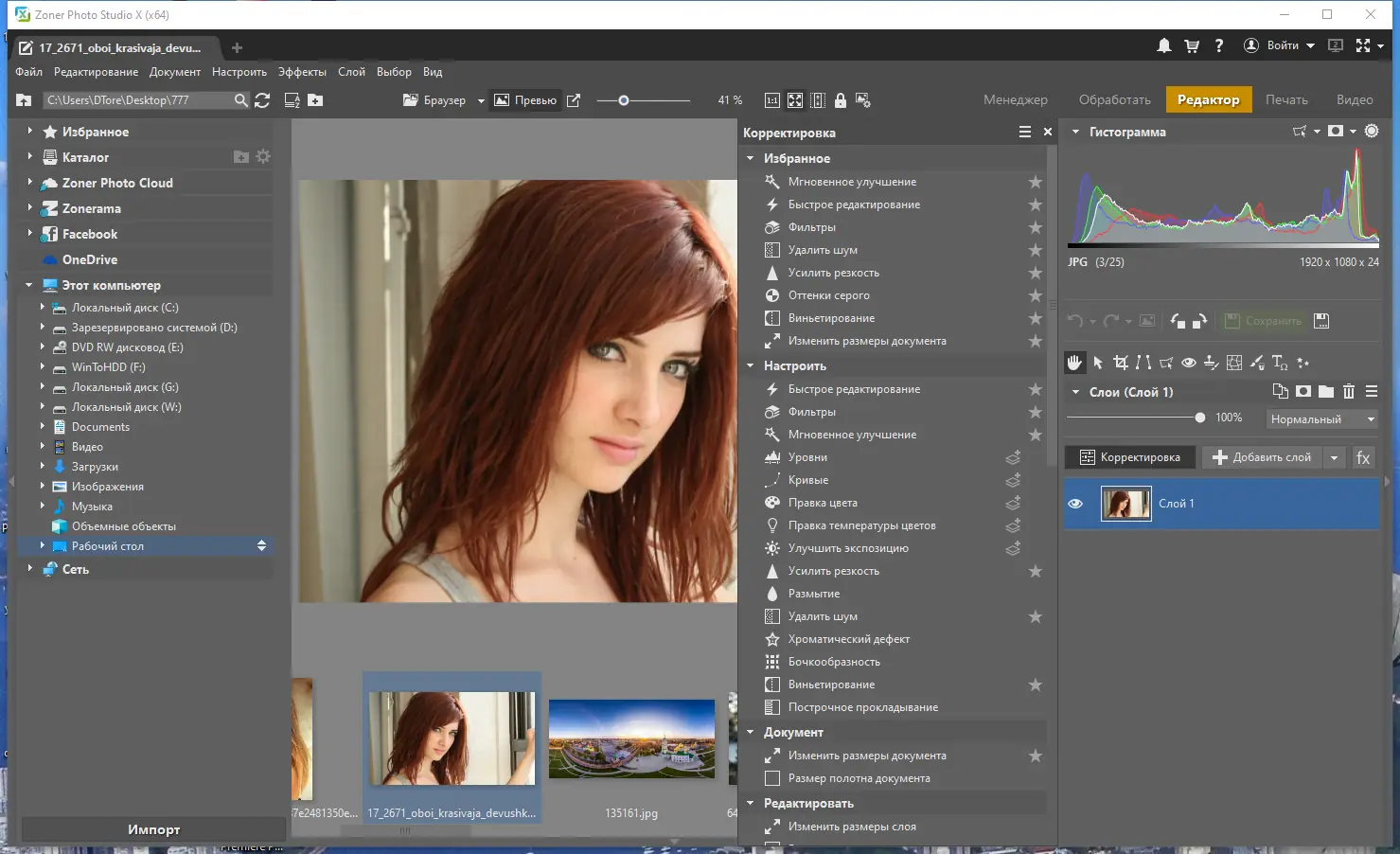
Task: Rotate the image left
Action: click(1178, 321)
